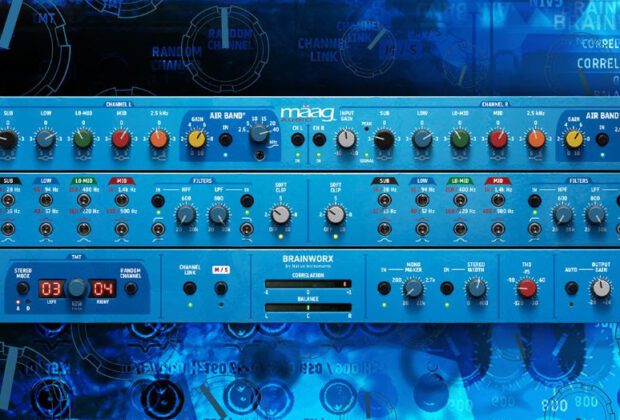Click Channel L Air Band frequency selector knob
Image resolution: width=620 pixels, height=420 pixels.
pos(260,133)
